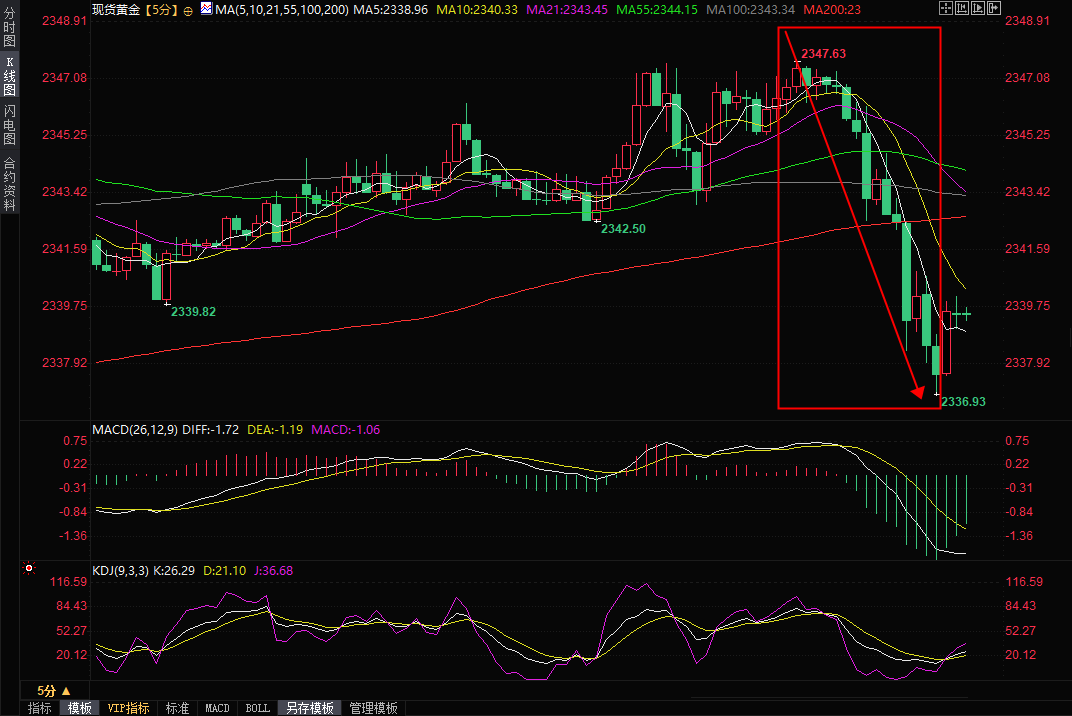Switch to 闪电图 lightning chart view

pos(10,124)
